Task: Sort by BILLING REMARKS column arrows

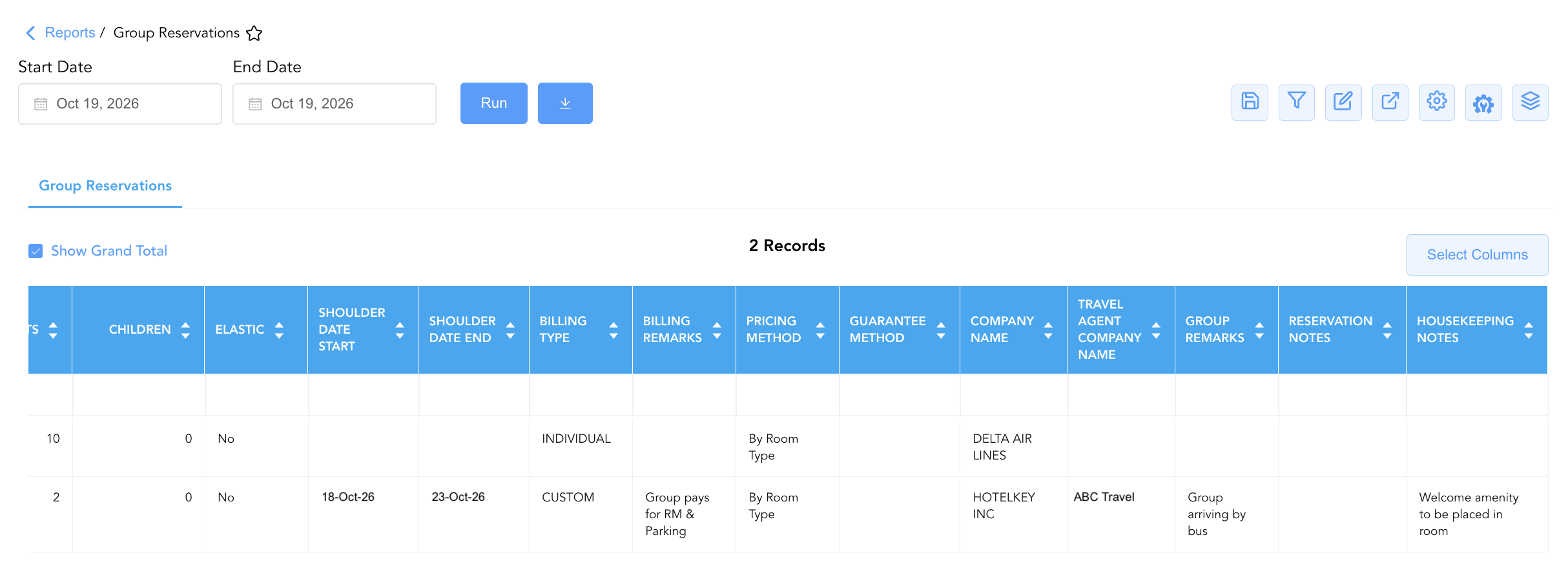Action: click(x=717, y=330)
